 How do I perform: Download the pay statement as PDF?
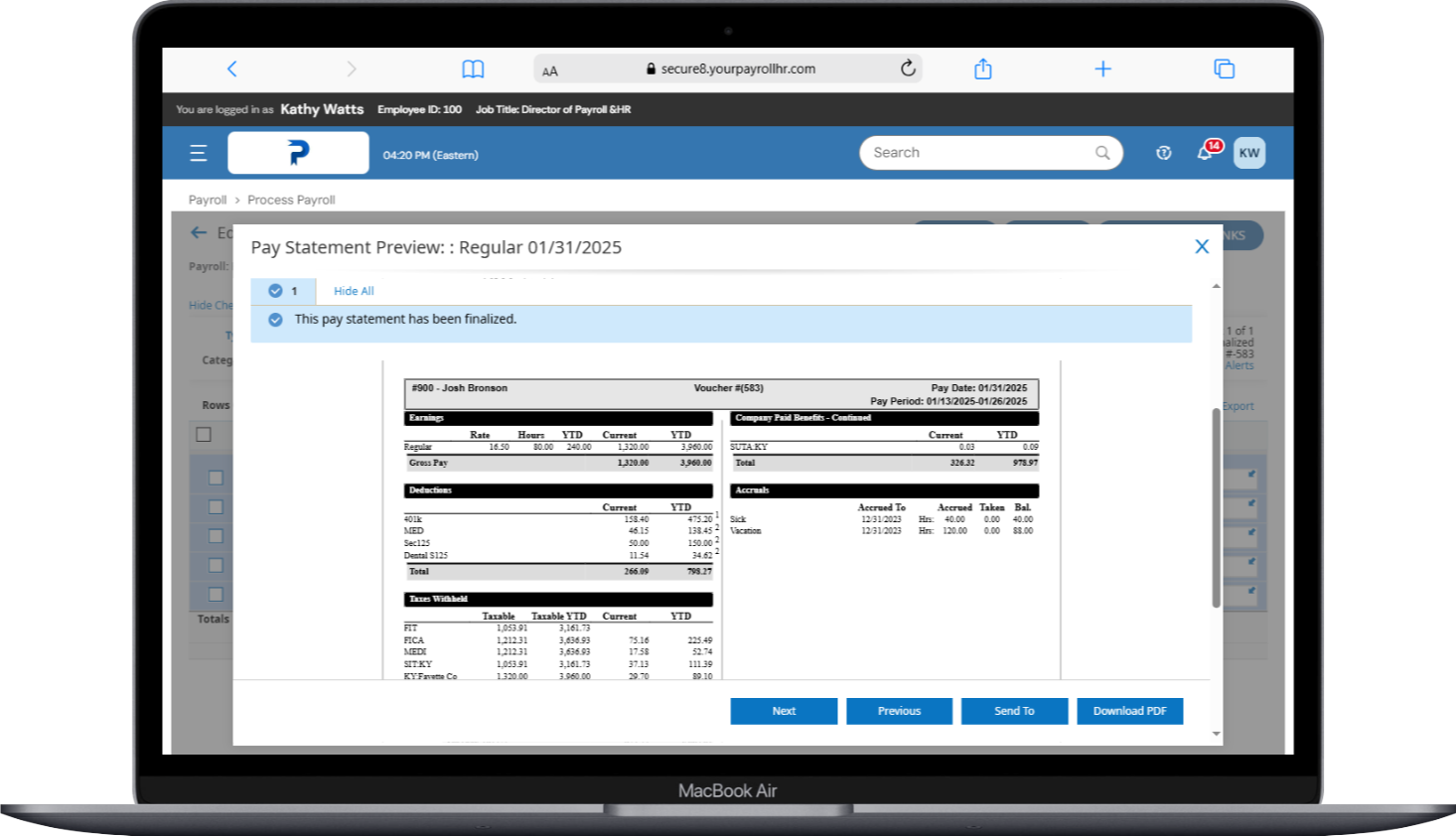[x=1129, y=711]
